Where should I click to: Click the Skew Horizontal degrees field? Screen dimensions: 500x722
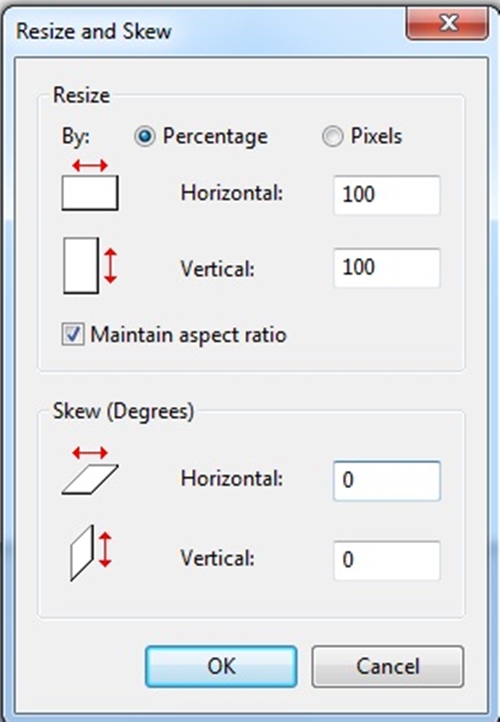pos(387,481)
